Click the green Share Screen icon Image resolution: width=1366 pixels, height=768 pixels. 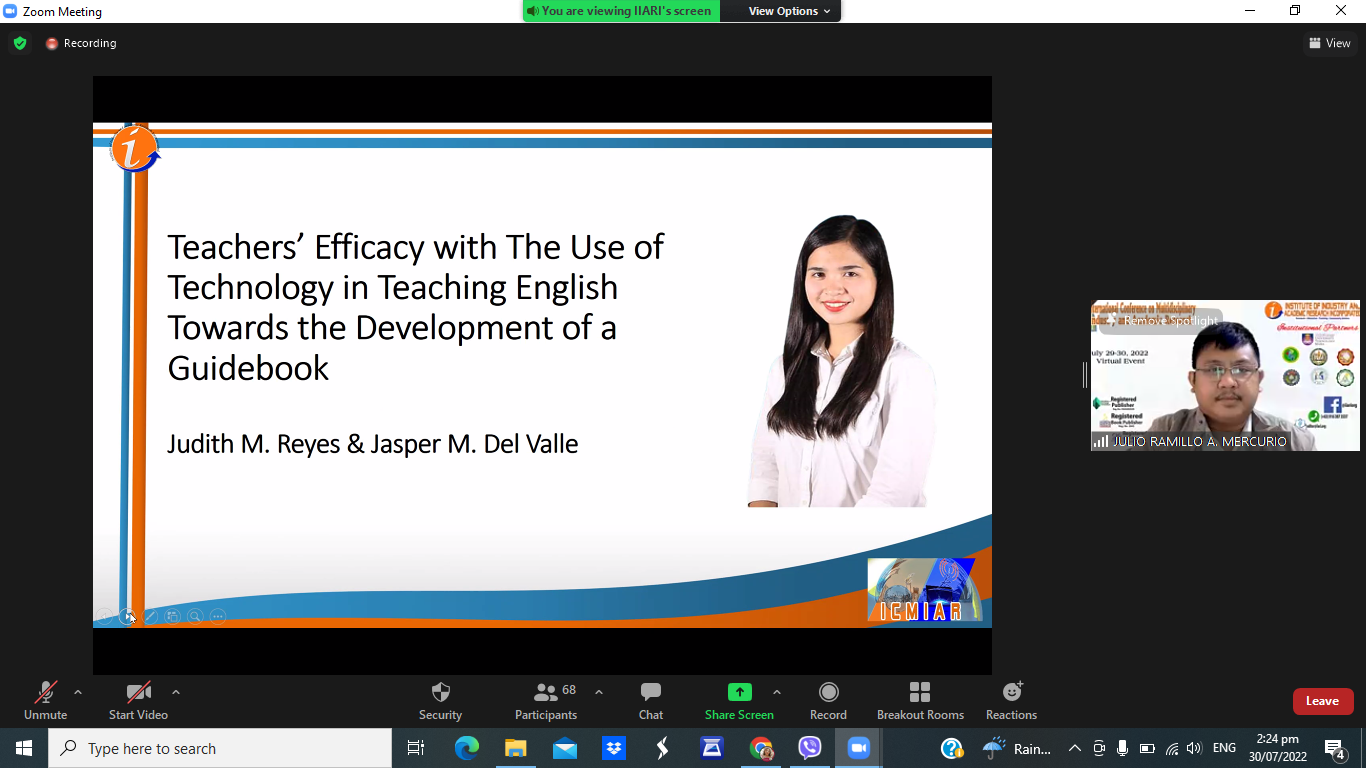(x=739, y=692)
